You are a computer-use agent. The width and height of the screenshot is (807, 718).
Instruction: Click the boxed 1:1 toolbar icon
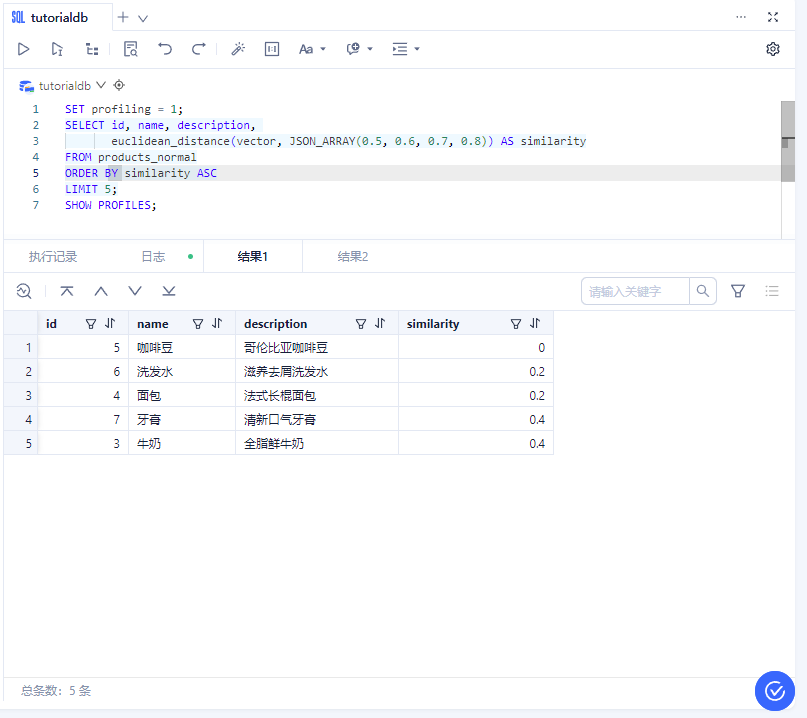click(272, 49)
